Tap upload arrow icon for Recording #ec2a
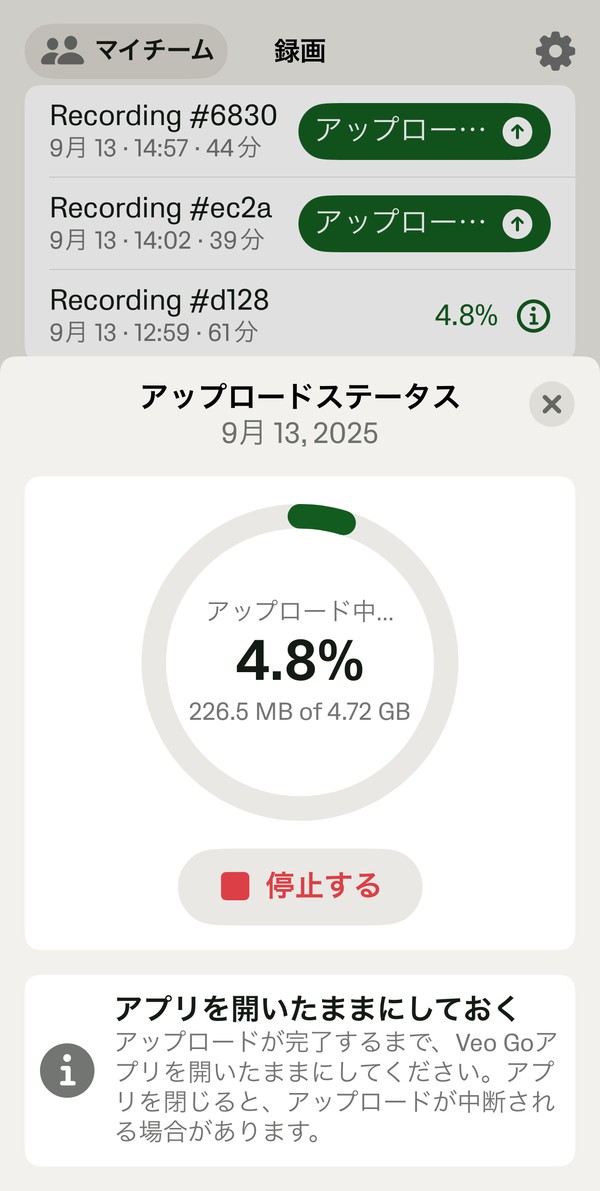 pos(517,224)
